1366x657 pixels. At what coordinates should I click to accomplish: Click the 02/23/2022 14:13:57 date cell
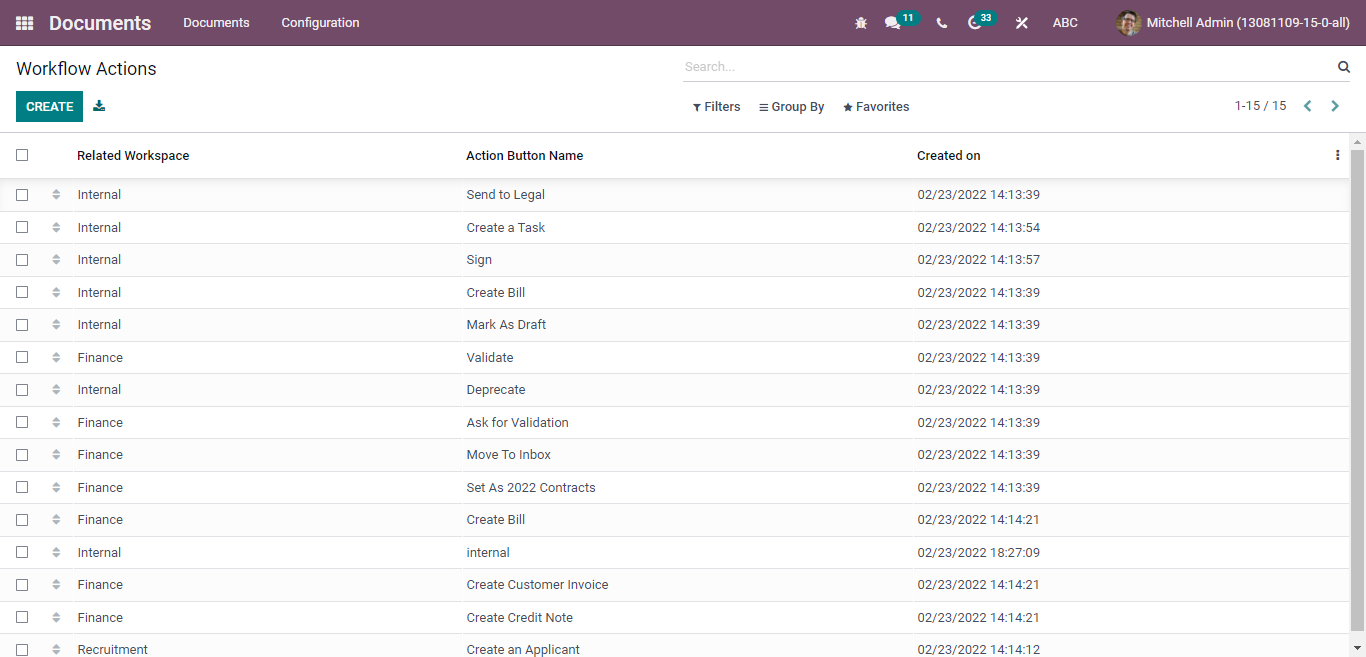(979, 260)
